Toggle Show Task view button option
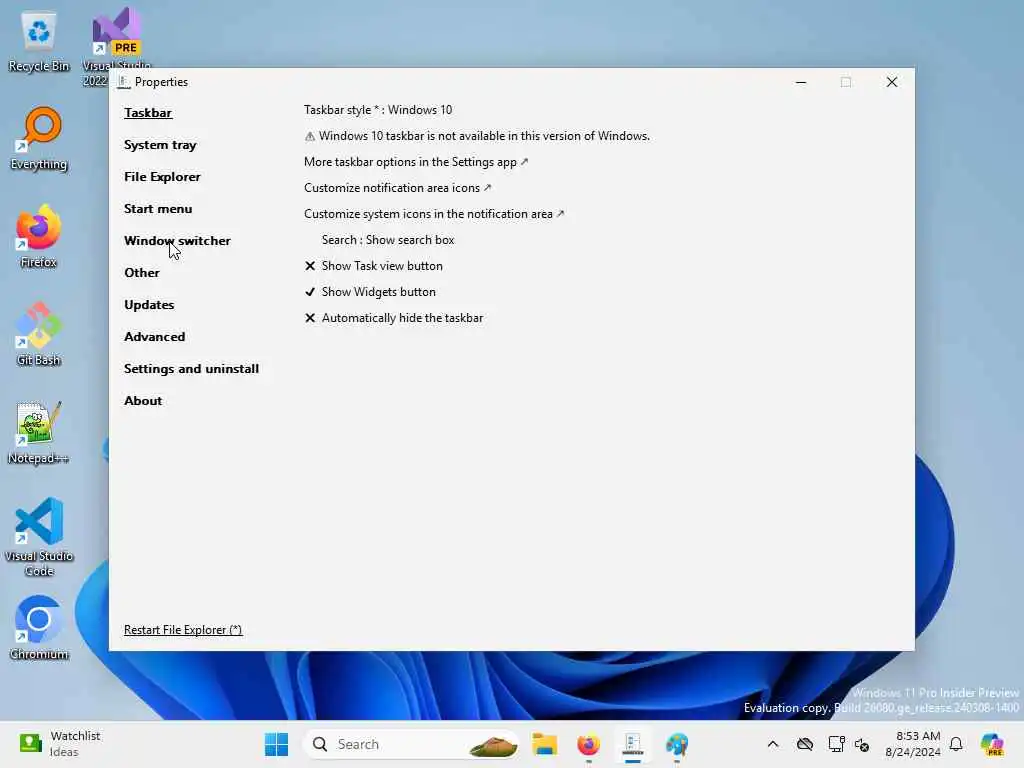Screen dimensions: 1024x768 374,266
